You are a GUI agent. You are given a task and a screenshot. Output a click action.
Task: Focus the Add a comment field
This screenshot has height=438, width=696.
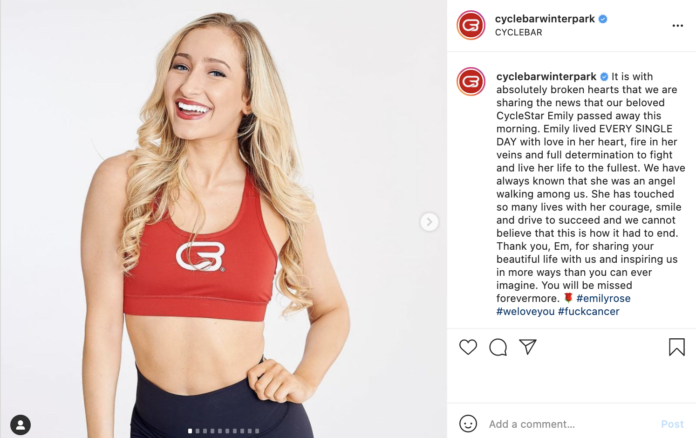click(x=570, y=424)
